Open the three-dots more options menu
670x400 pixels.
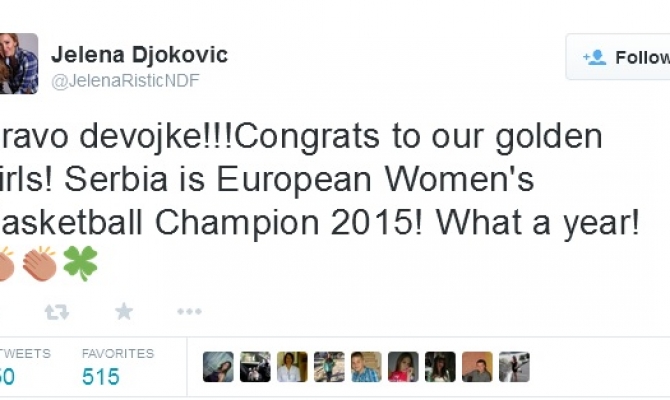click(189, 312)
